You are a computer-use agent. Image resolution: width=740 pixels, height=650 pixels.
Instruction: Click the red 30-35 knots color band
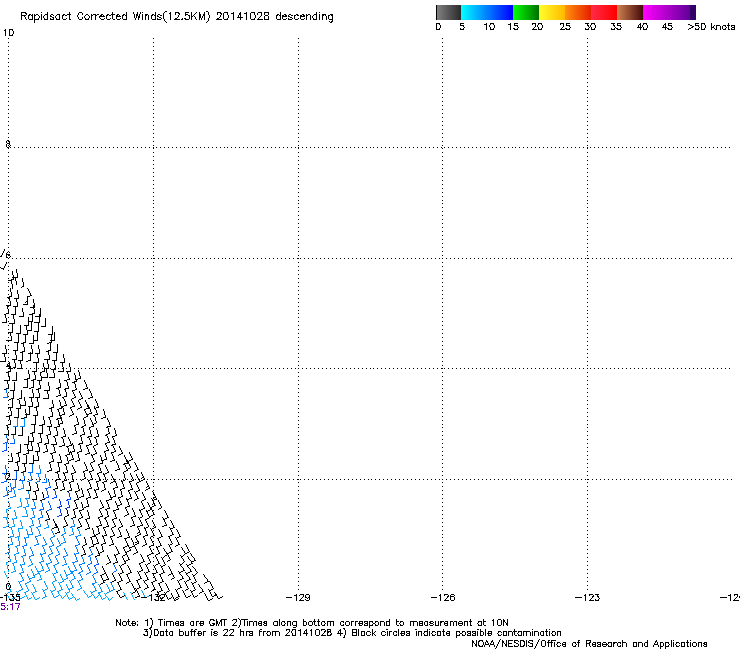(604, 12)
